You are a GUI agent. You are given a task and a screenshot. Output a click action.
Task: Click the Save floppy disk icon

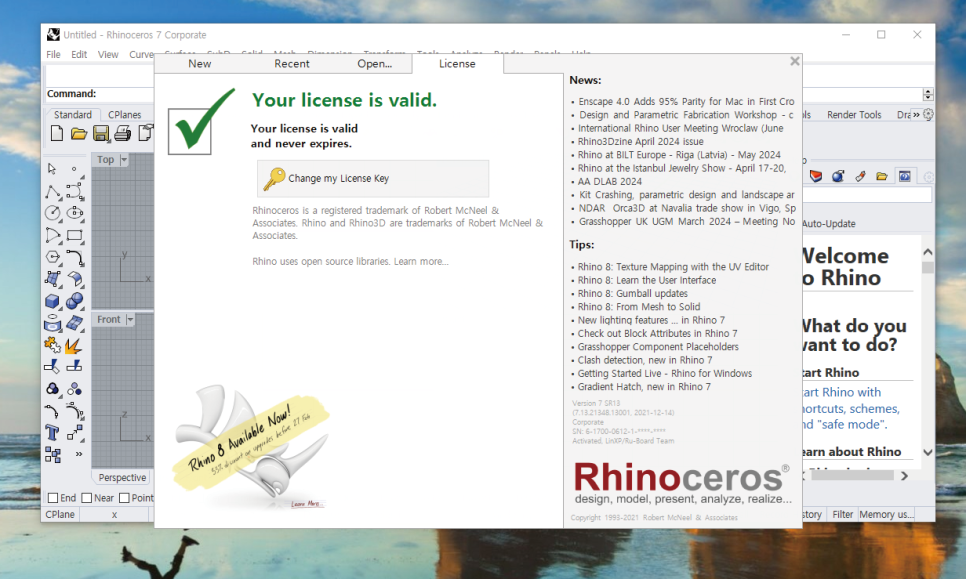click(x=101, y=133)
